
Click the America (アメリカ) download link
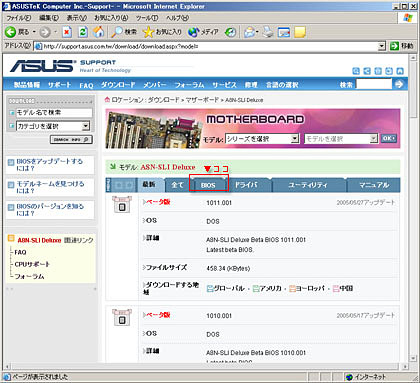267,288
